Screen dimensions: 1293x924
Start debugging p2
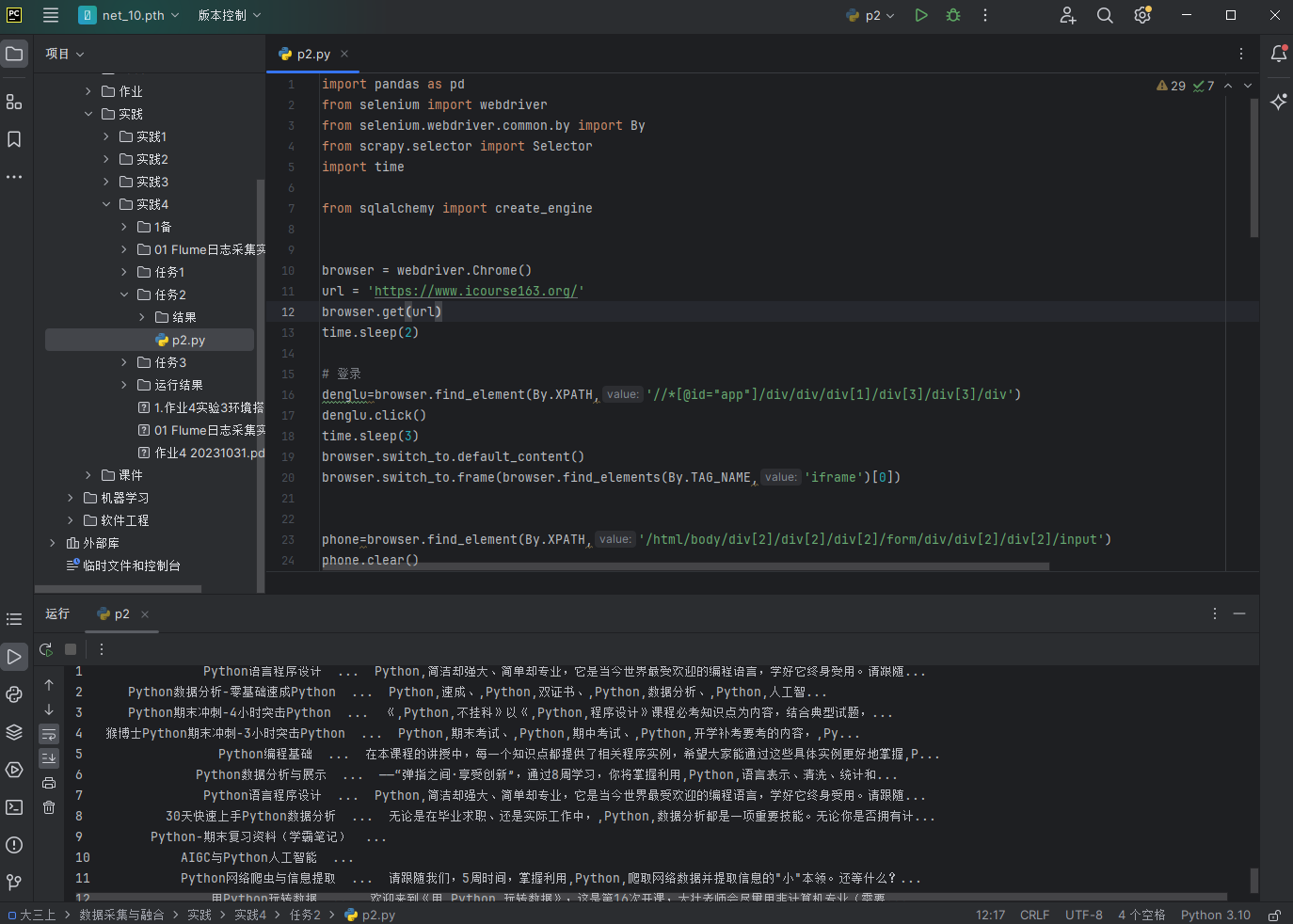pyautogui.click(x=953, y=15)
